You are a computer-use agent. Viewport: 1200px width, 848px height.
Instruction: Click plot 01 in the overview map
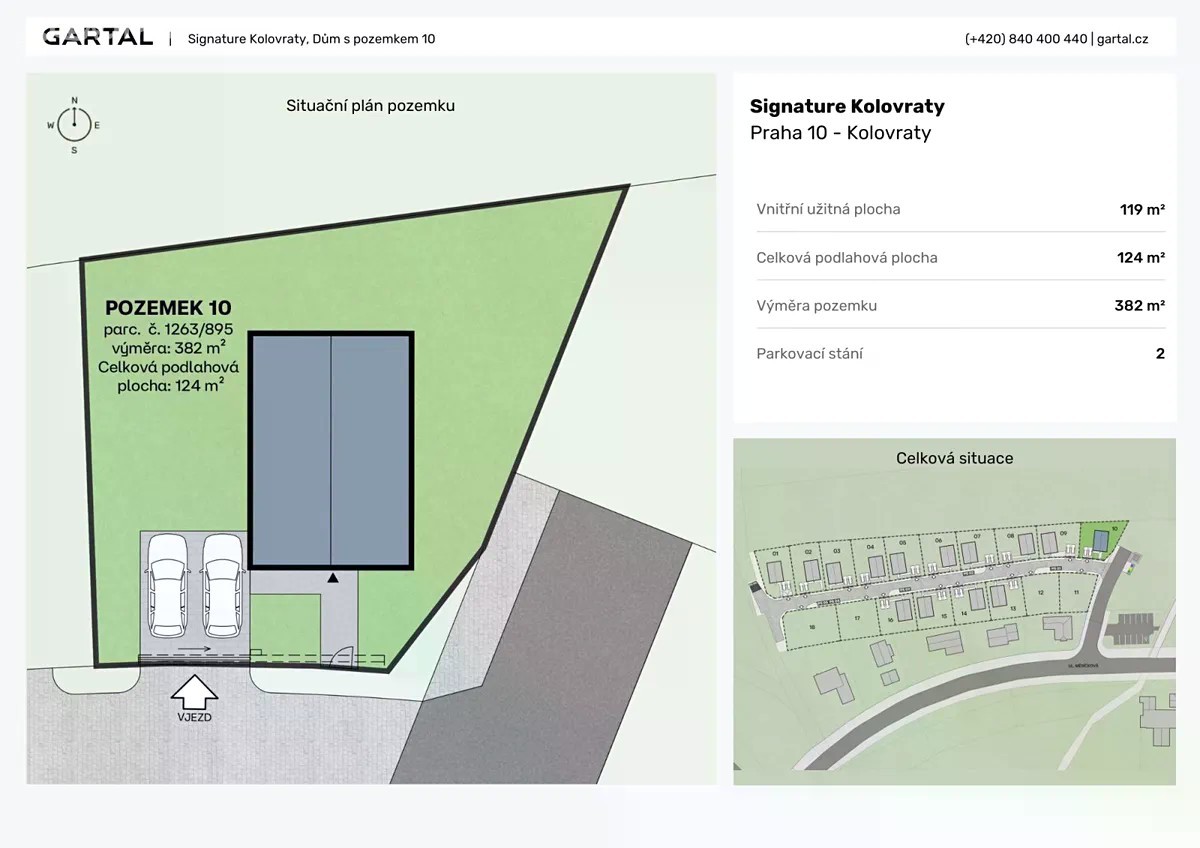coord(775,570)
